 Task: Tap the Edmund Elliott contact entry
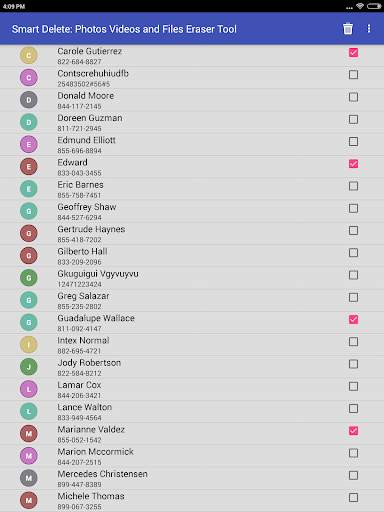[192, 144]
